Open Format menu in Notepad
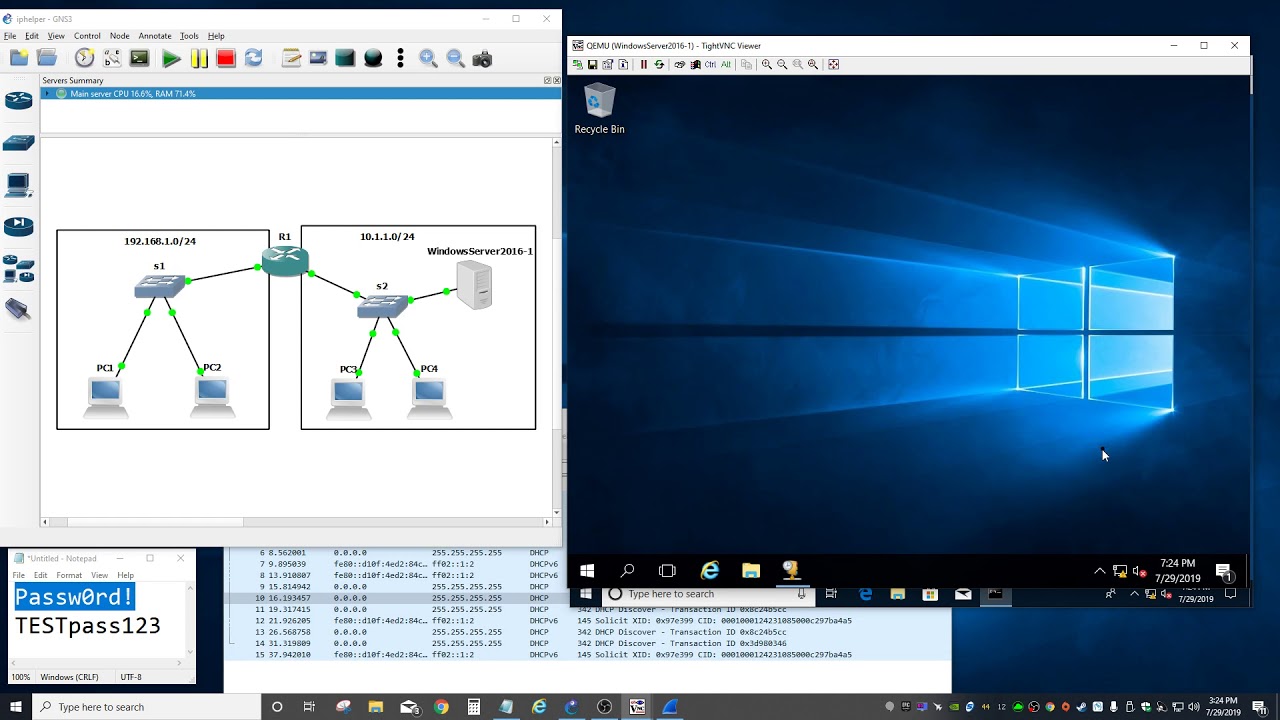1280x720 pixels. point(69,575)
